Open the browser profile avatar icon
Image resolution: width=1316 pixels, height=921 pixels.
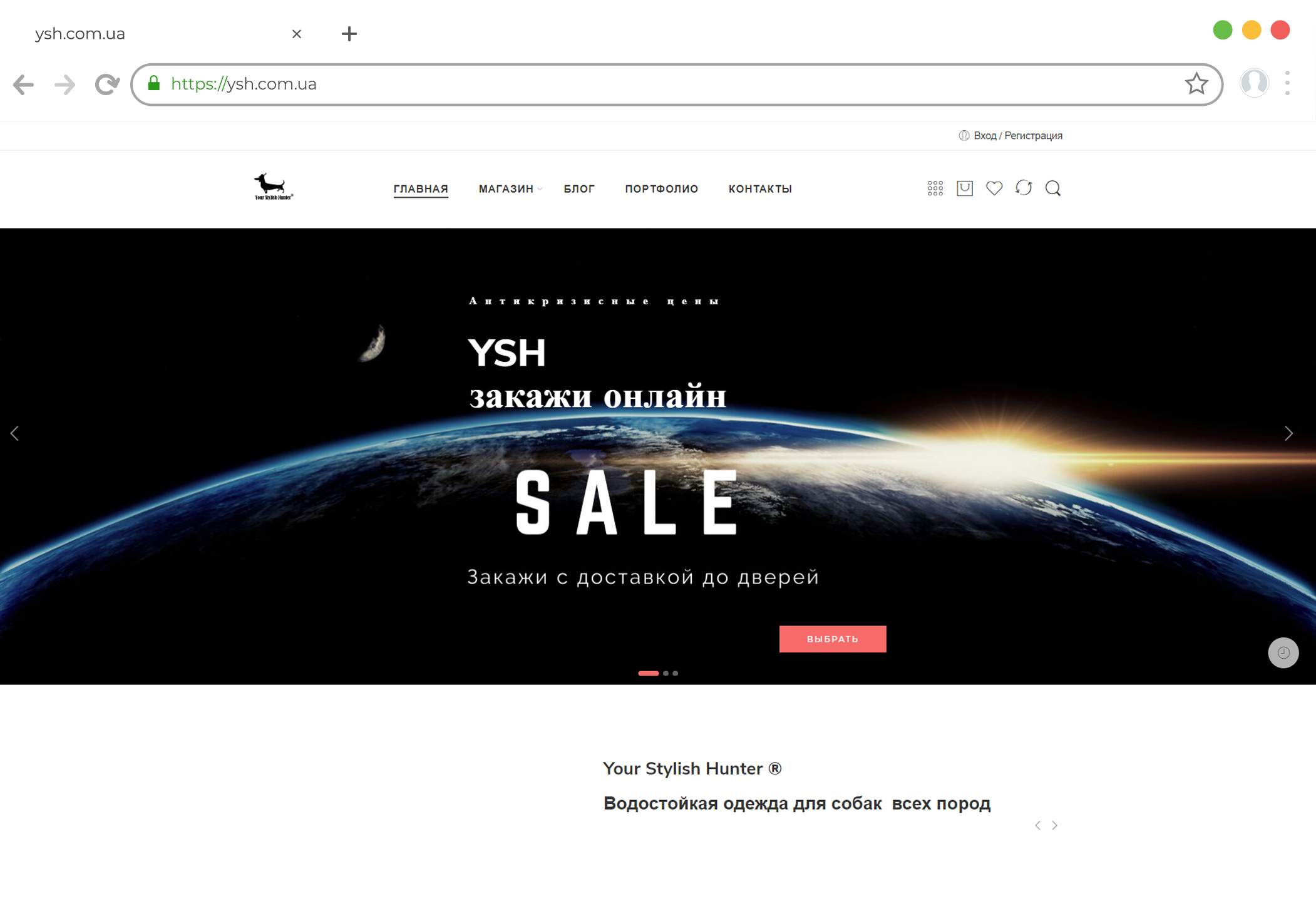click(1254, 83)
